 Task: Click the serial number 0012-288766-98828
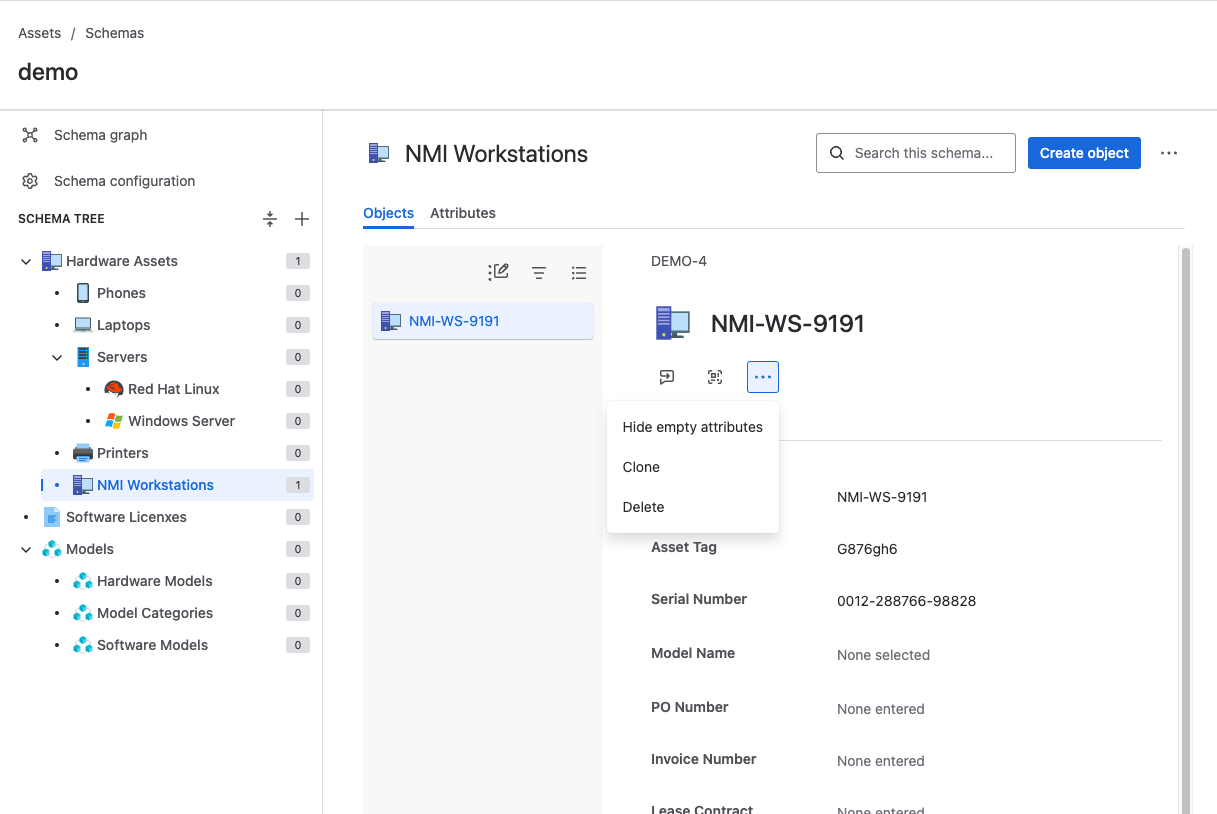coord(906,601)
